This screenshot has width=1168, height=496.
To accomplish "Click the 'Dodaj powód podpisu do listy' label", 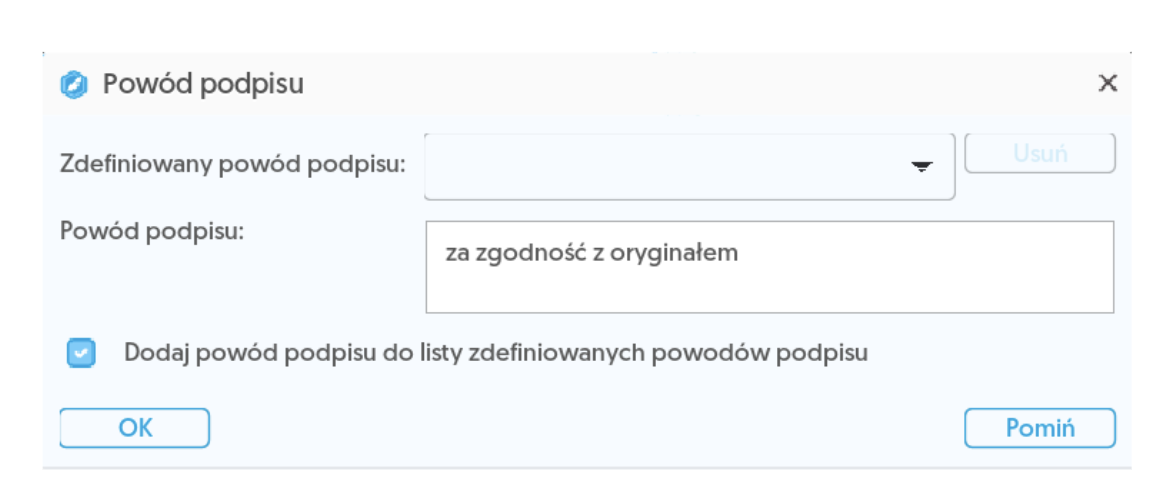I will [x=496, y=353].
